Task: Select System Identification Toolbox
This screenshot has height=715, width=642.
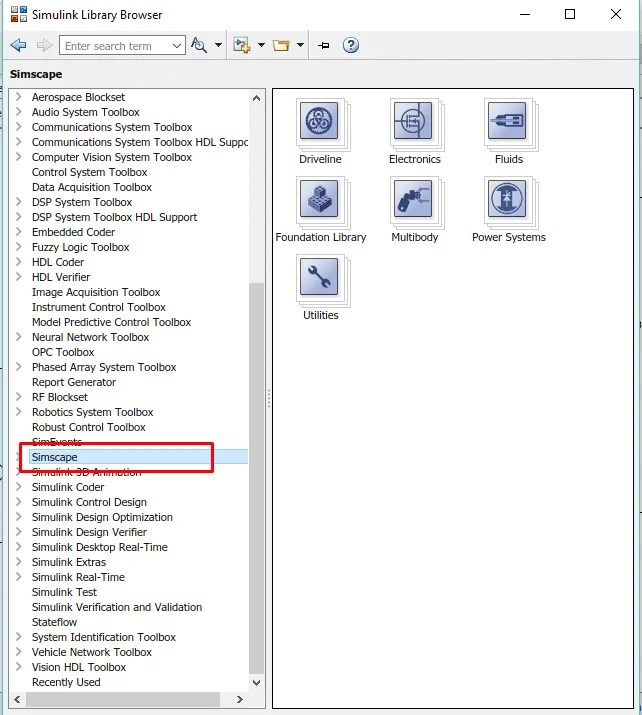Action: coord(104,637)
